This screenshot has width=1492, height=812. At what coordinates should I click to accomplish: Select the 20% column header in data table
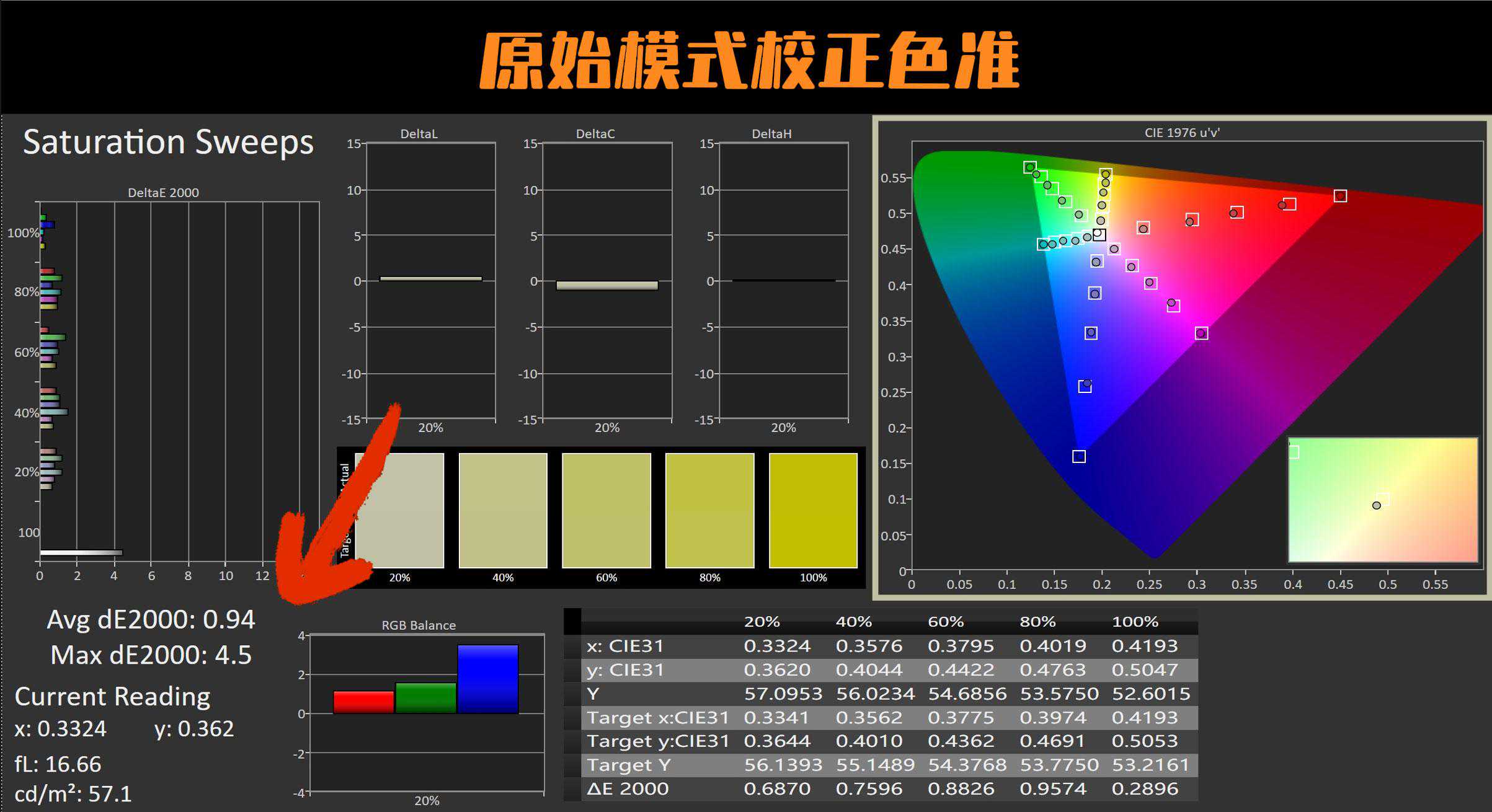(x=762, y=622)
